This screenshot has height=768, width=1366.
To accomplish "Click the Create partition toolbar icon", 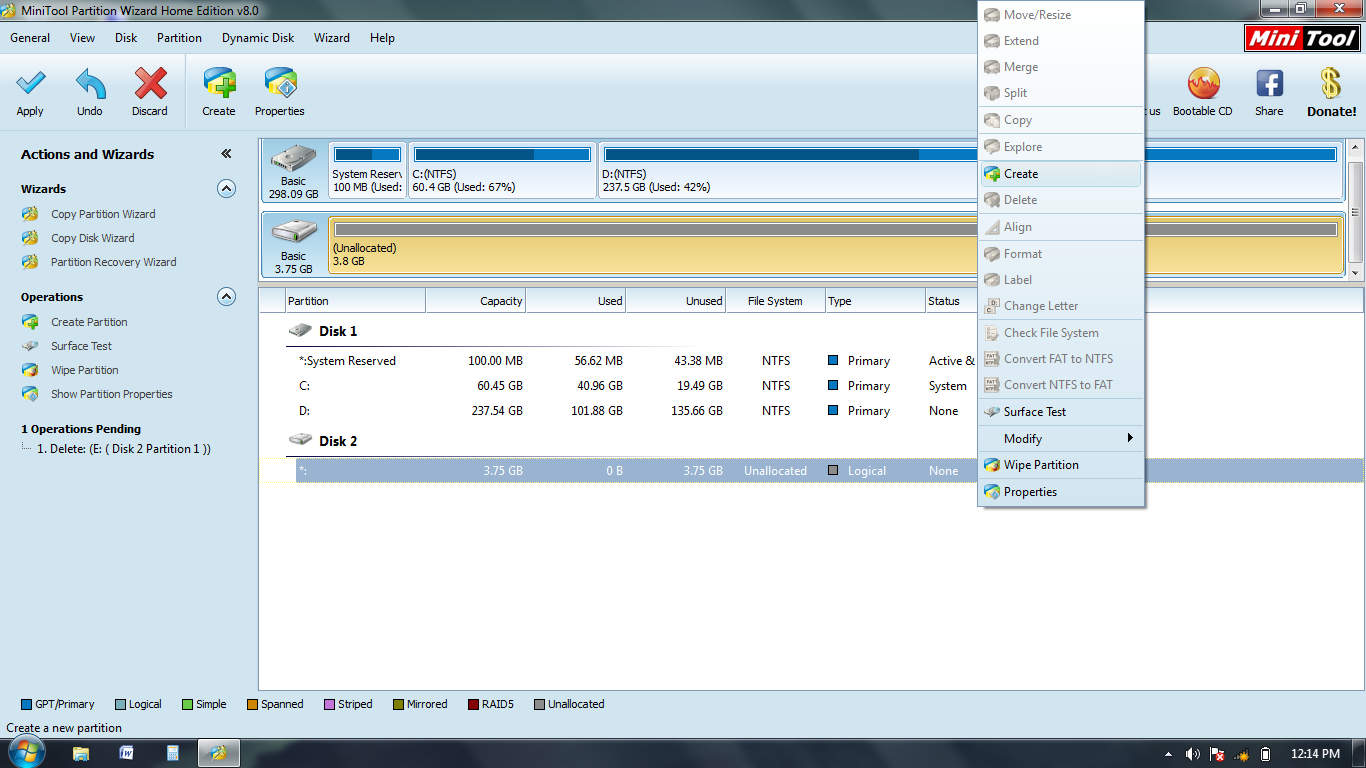I will 219,84.
